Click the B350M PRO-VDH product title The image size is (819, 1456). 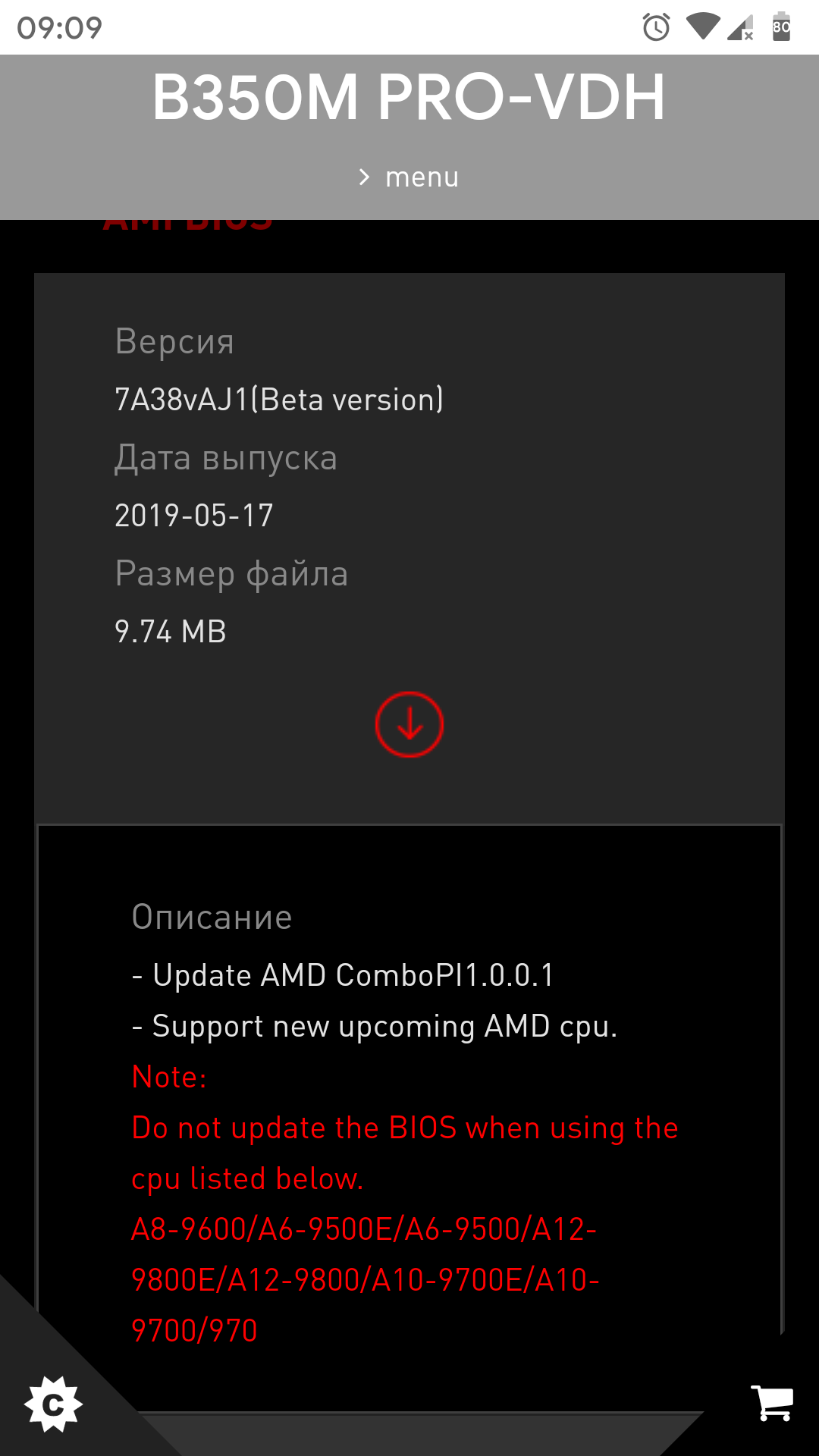pos(409,97)
